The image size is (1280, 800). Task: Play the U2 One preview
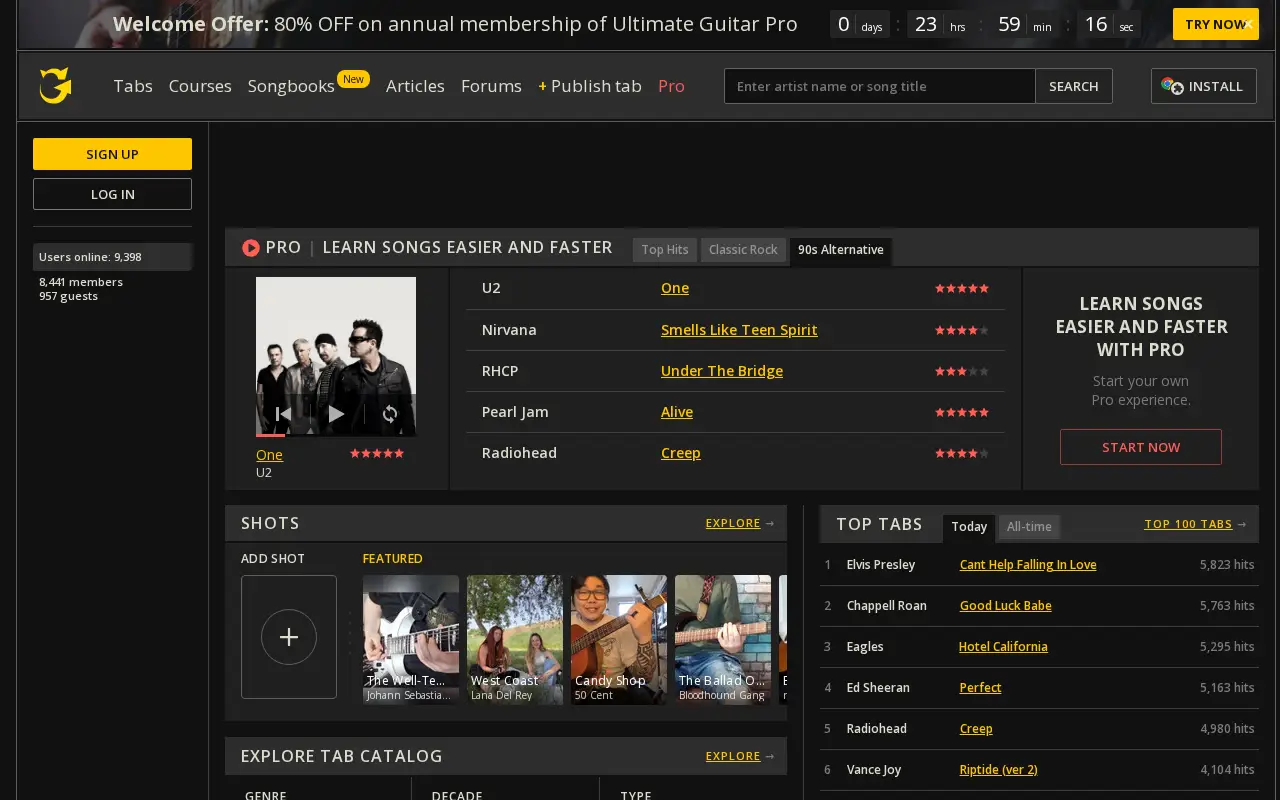pyautogui.click(x=336, y=413)
